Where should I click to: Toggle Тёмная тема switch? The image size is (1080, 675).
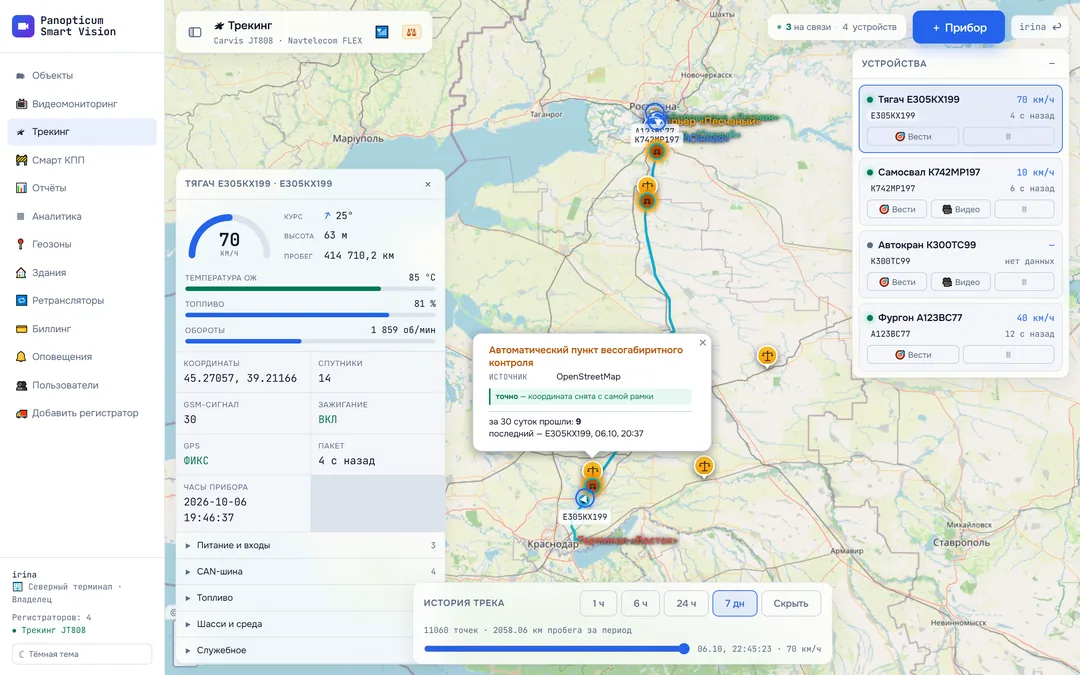82,654
